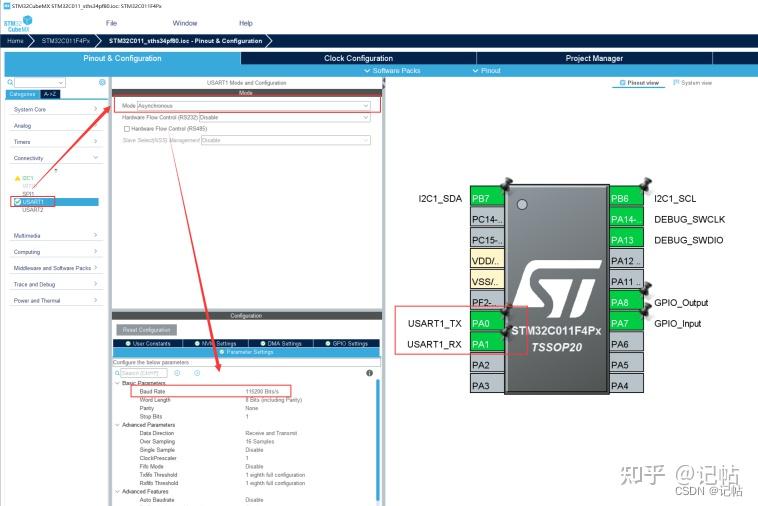
Task: Select gray pin PA5 on chip
Action: 627,364
